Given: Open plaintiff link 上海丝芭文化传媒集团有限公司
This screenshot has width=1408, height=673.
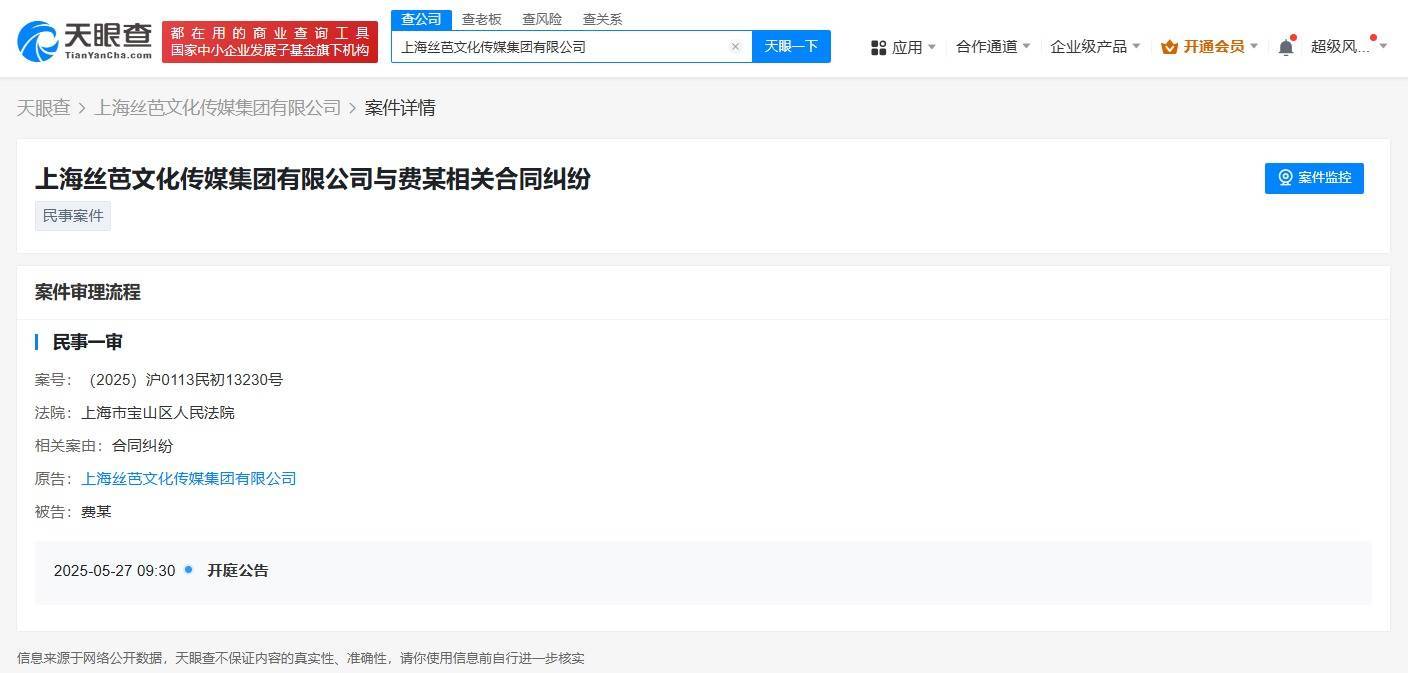Looking at the screenshot, I should tap(189, 479).
